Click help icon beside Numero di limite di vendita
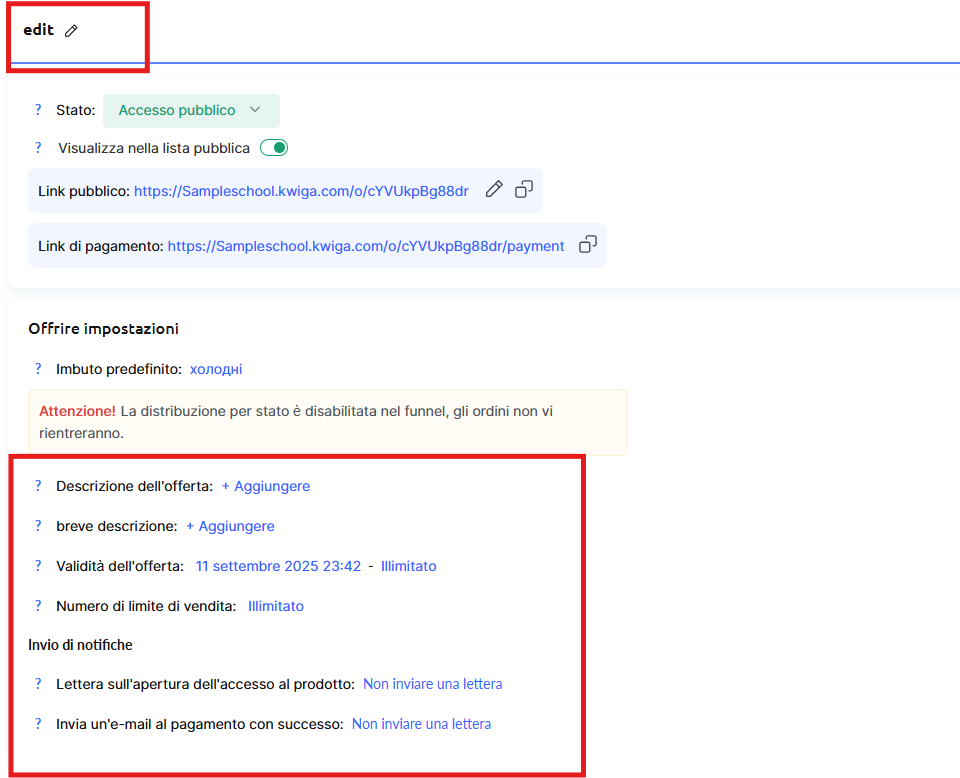The width and height of the screenshot is (960, 778). [x=39, y=606]
